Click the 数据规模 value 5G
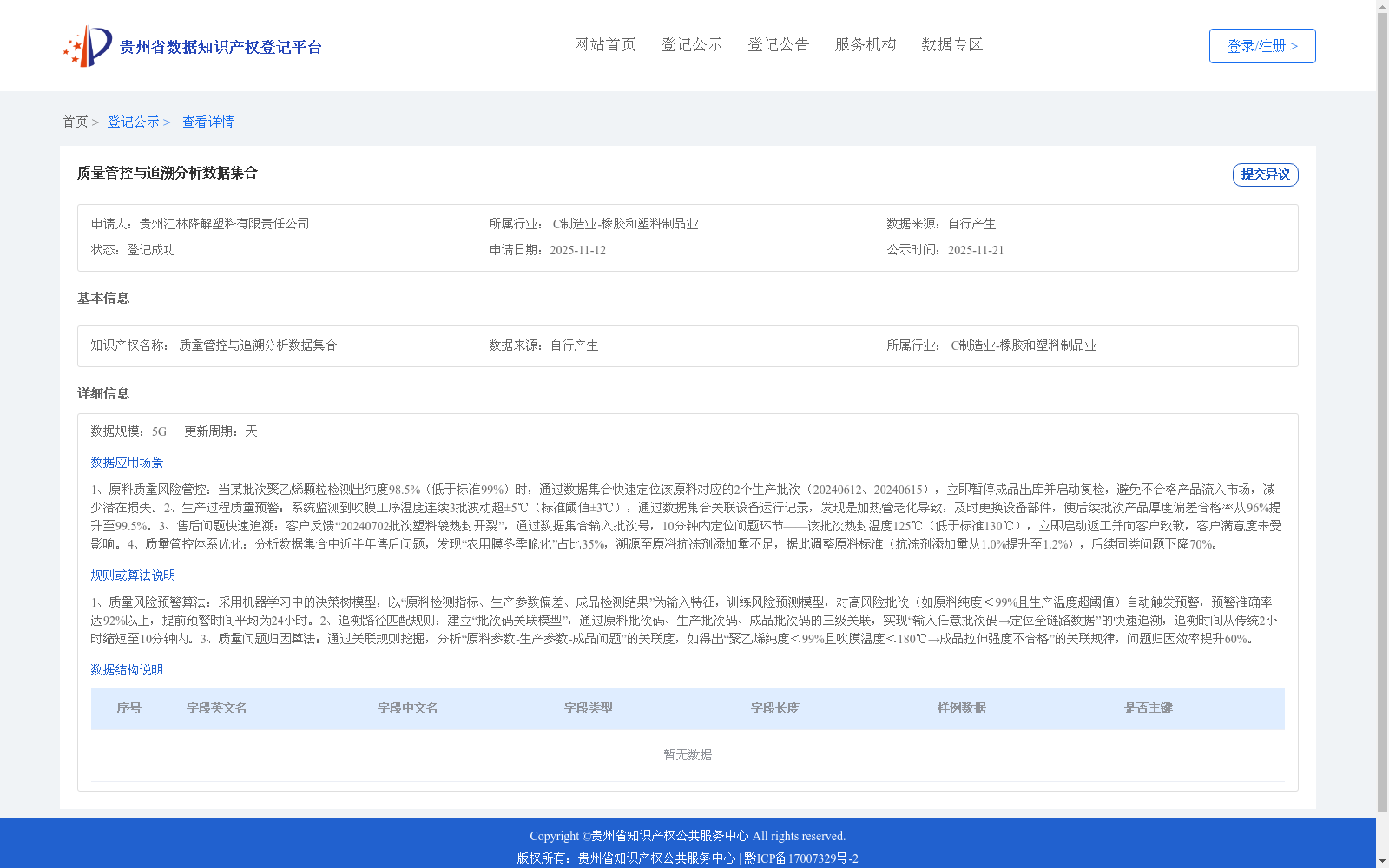Screen dimensions: 1389x868 [159, 431]
